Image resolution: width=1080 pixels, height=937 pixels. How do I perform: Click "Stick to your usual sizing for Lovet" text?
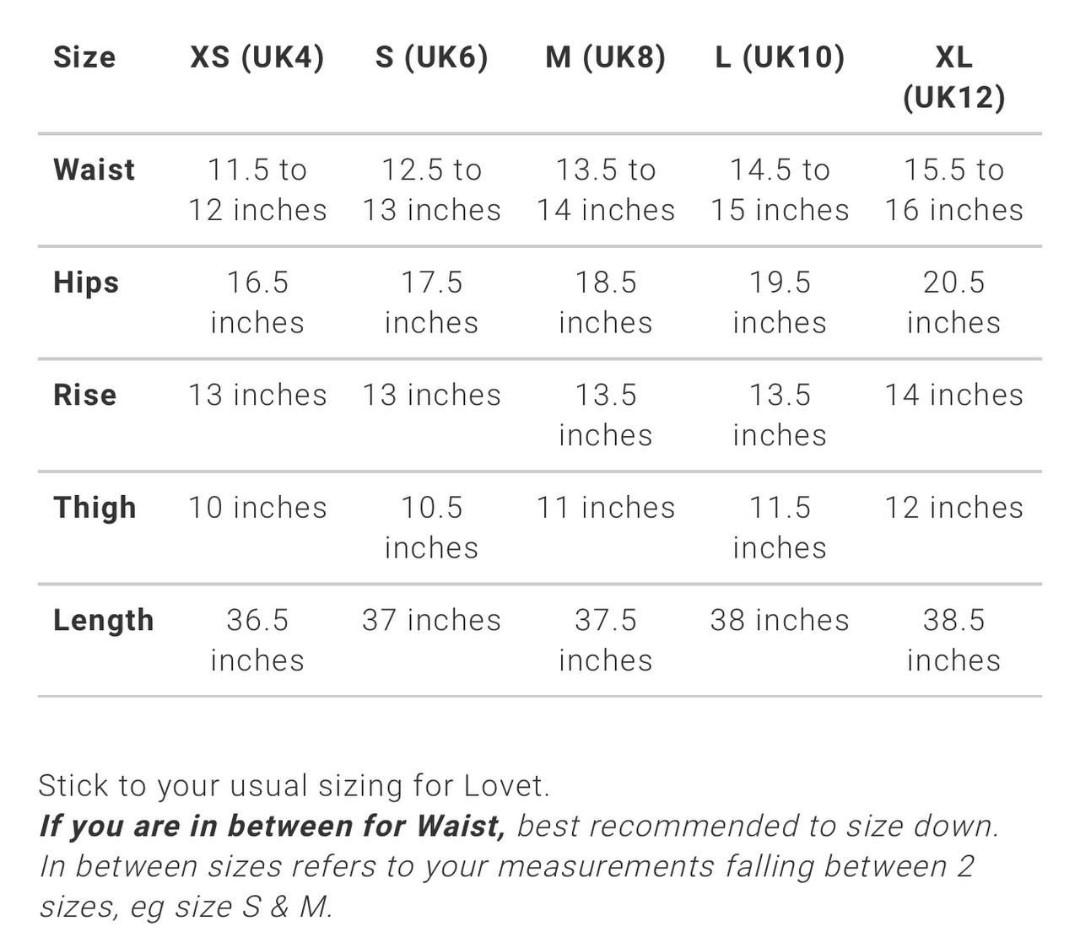[294, 785]
